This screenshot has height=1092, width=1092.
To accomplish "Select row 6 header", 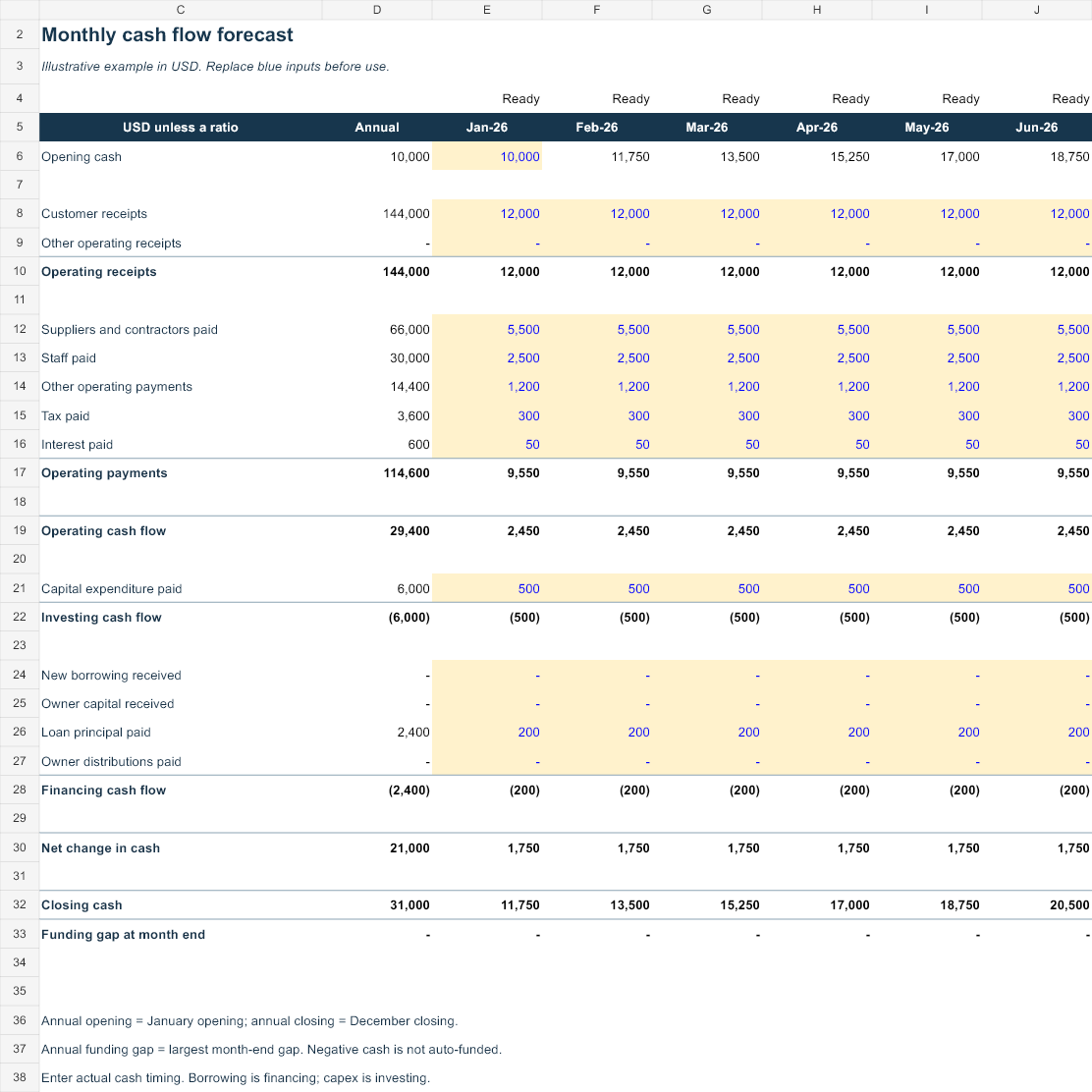I will tap(20, 156).
